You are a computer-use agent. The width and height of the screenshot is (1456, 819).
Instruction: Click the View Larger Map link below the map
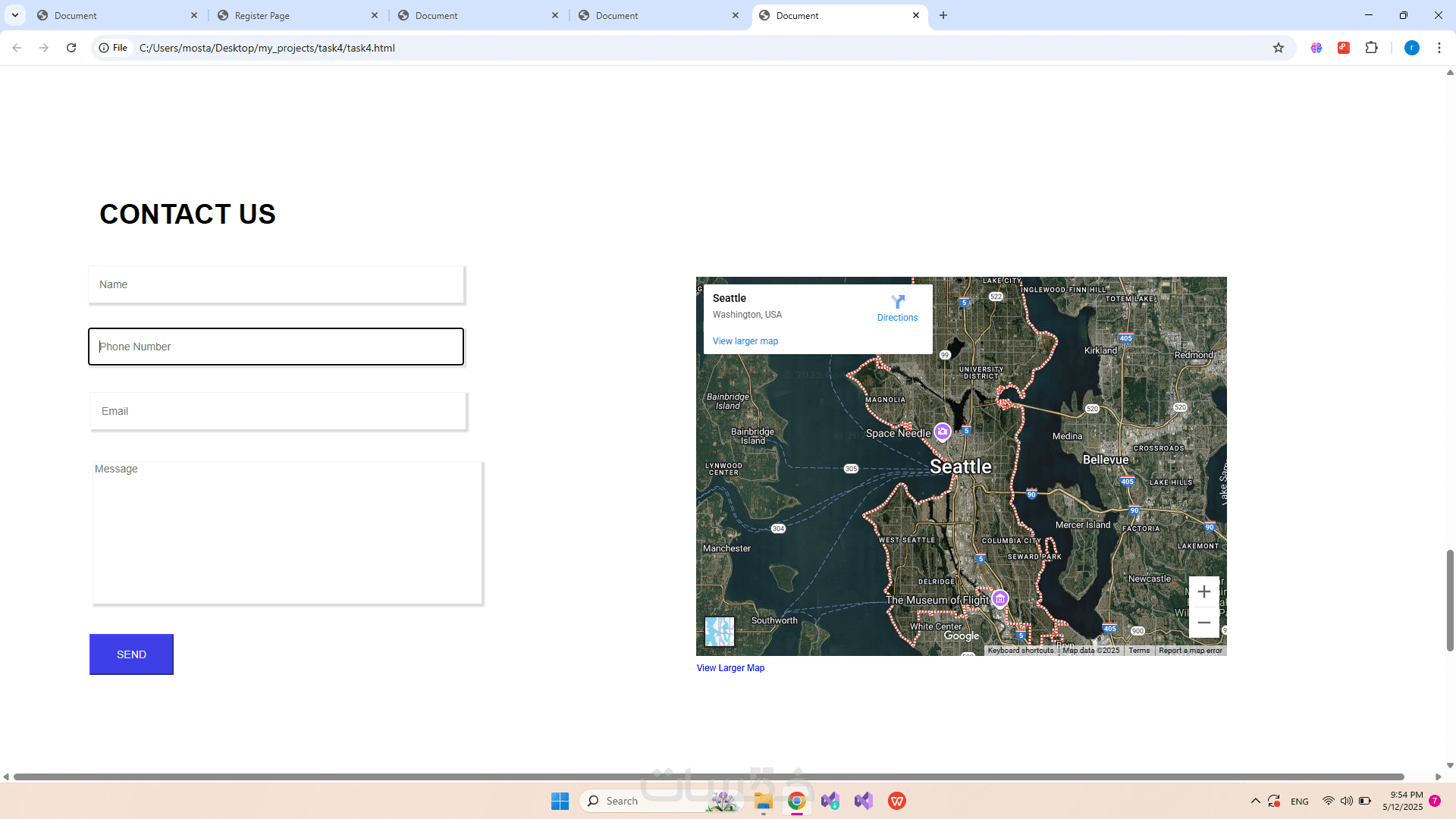coord(730,668)
